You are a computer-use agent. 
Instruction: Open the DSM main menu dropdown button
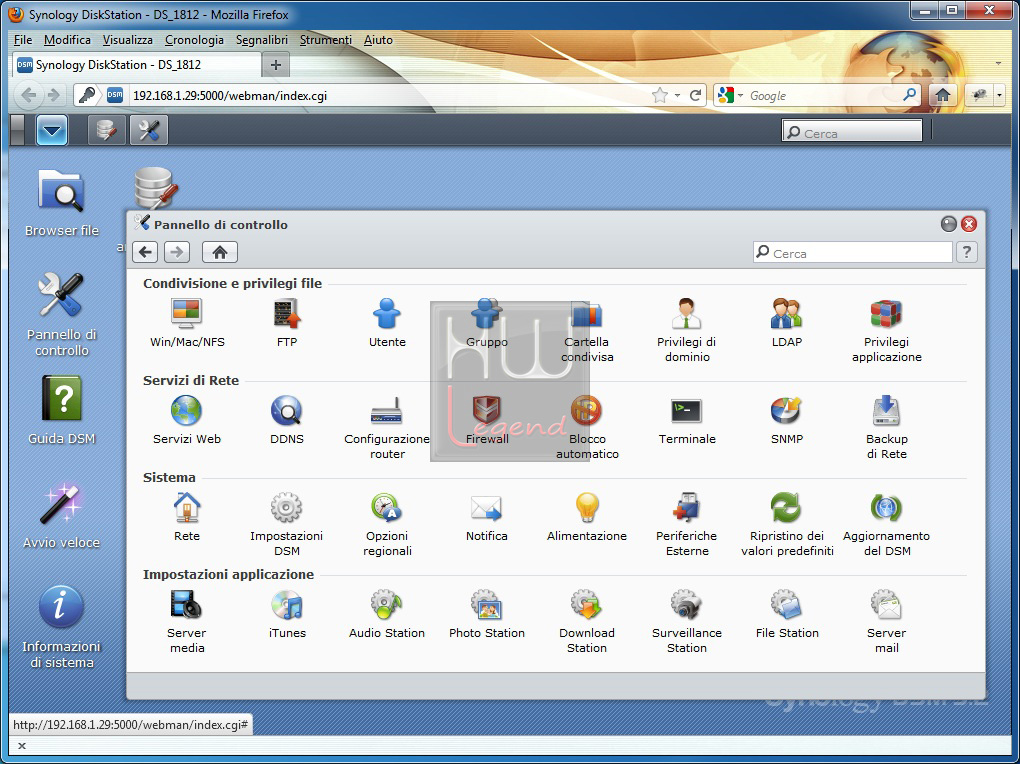click(52, 131)
